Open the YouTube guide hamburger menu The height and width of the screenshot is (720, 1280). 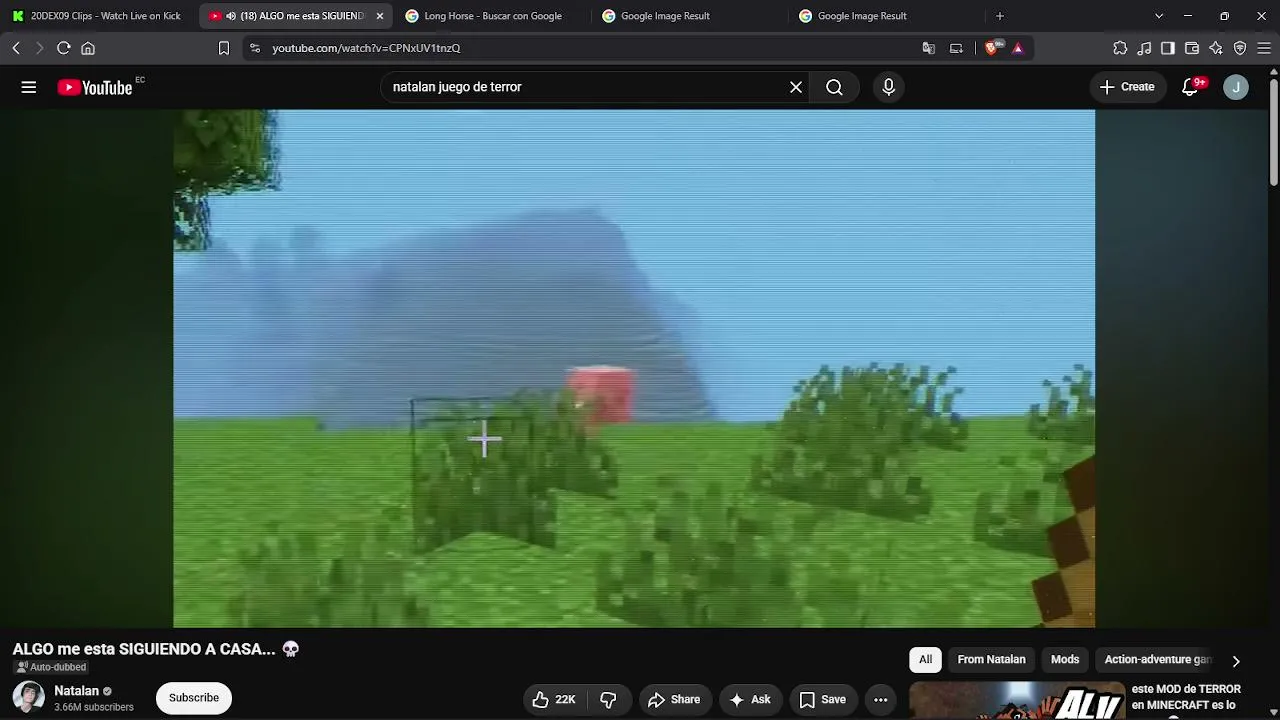click(29, 87)
